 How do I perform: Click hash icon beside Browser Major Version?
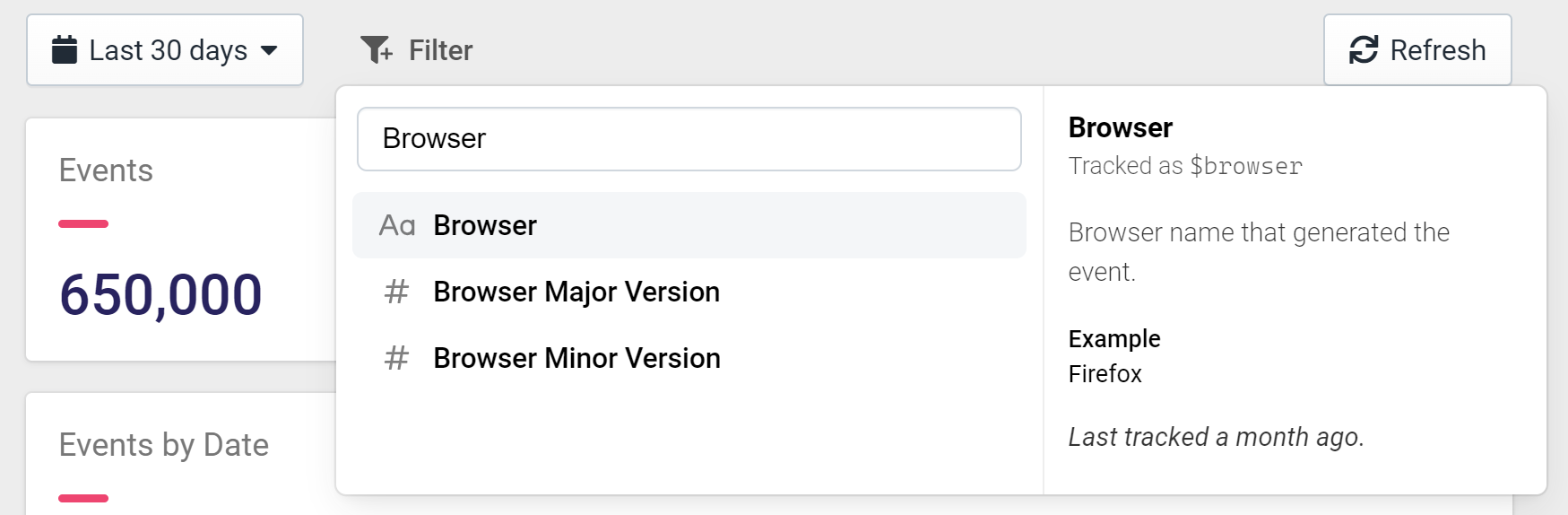click(396, 292)
